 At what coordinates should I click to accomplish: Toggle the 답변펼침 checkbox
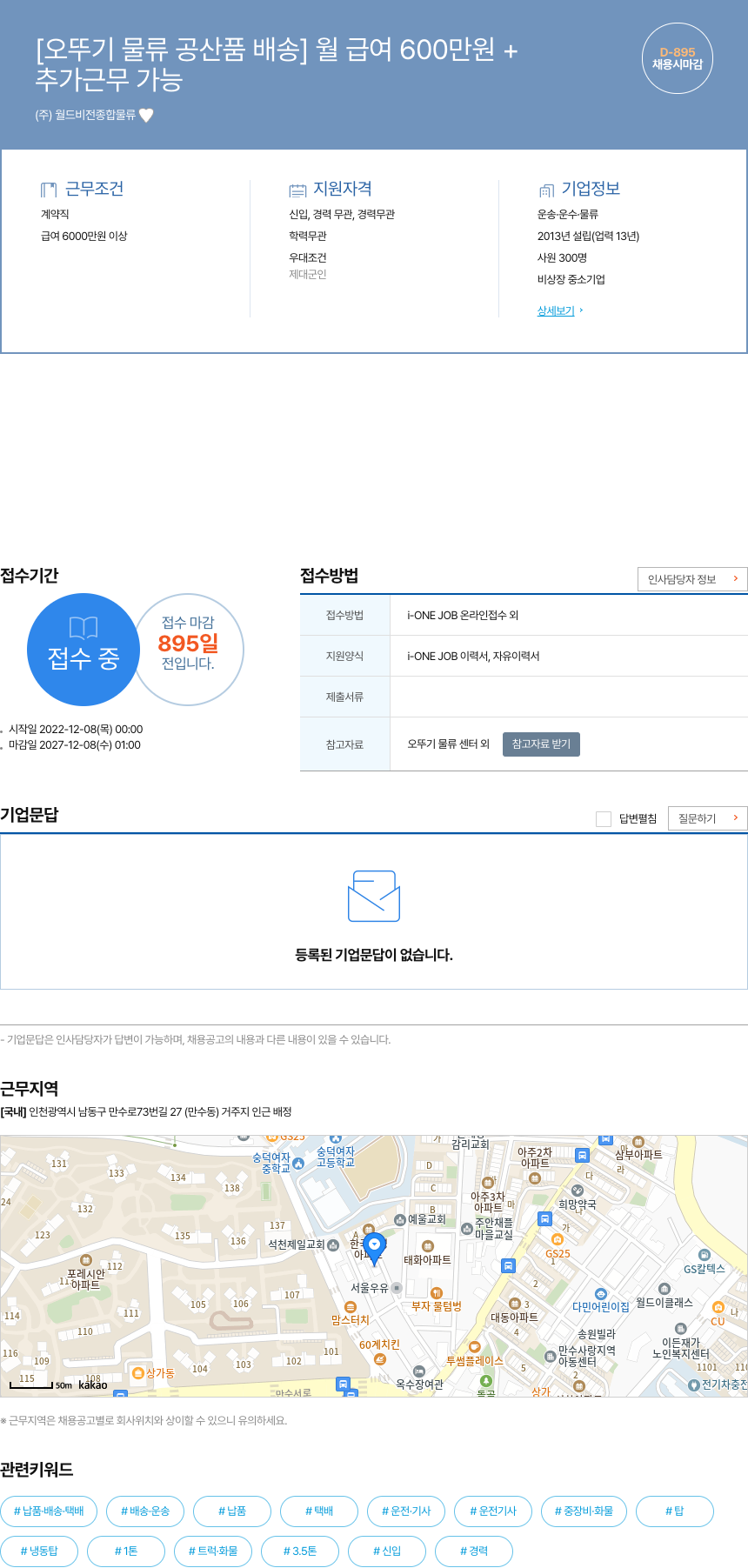tap(604, 818)
